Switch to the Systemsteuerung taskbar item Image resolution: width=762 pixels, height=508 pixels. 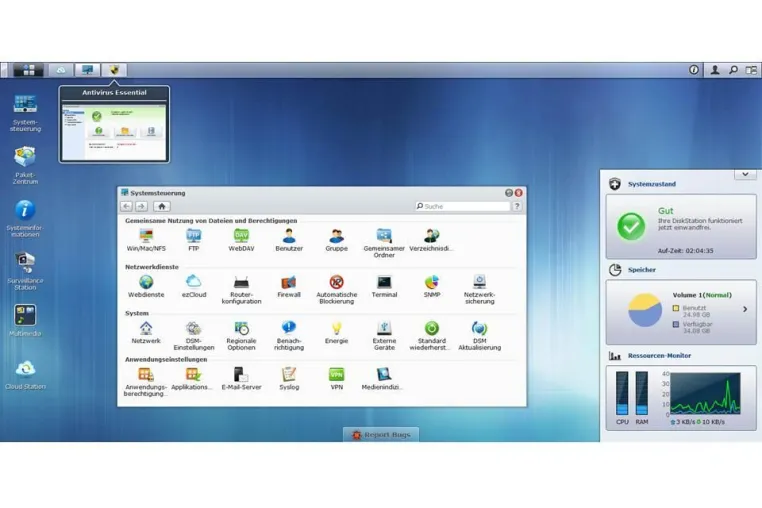click(87, 70)
